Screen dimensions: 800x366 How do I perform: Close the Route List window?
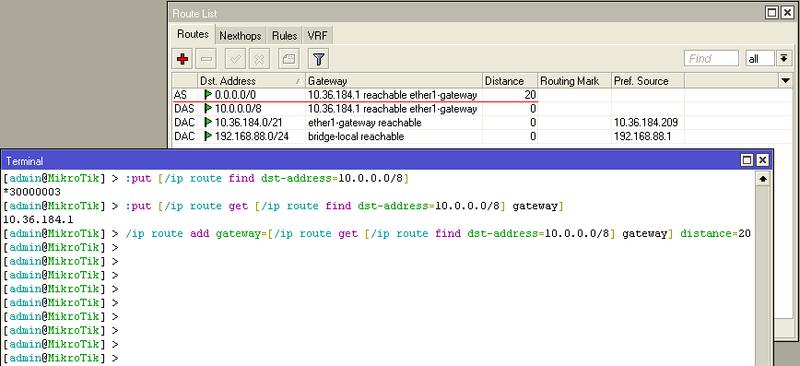tap(787, 13)
